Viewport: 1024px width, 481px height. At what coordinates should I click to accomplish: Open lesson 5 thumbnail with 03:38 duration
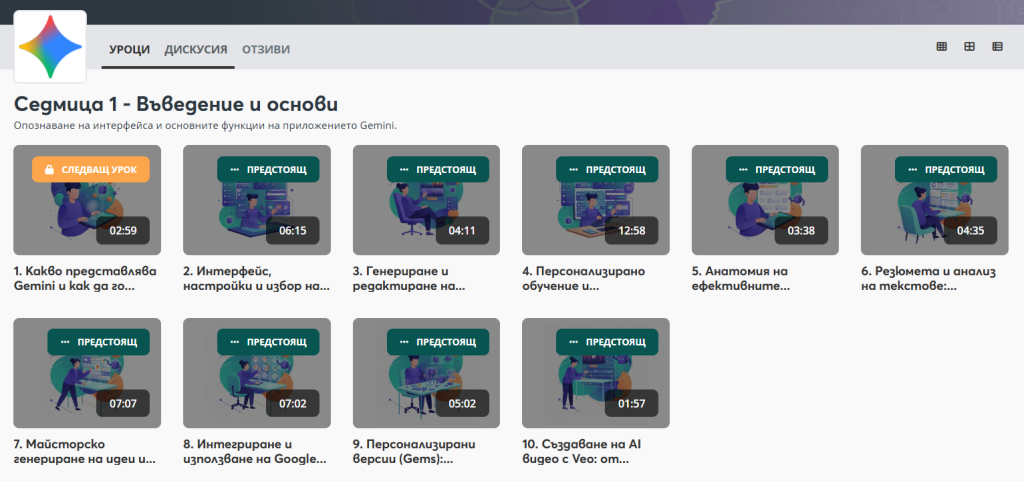(765, 200)
